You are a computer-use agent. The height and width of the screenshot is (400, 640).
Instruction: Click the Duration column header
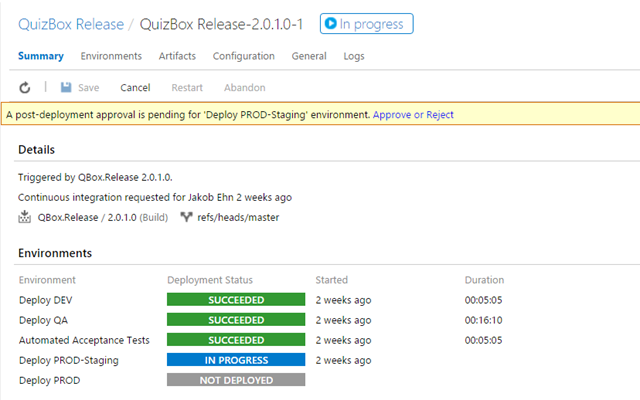pos(484,280)
